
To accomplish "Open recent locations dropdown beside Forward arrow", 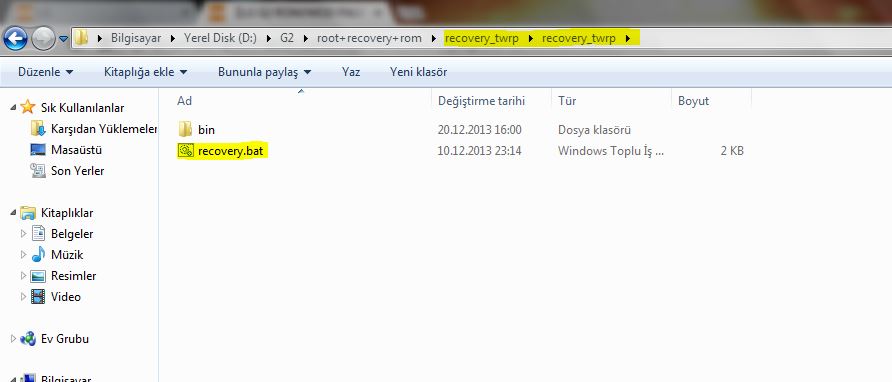I will (x=63, y=39).
